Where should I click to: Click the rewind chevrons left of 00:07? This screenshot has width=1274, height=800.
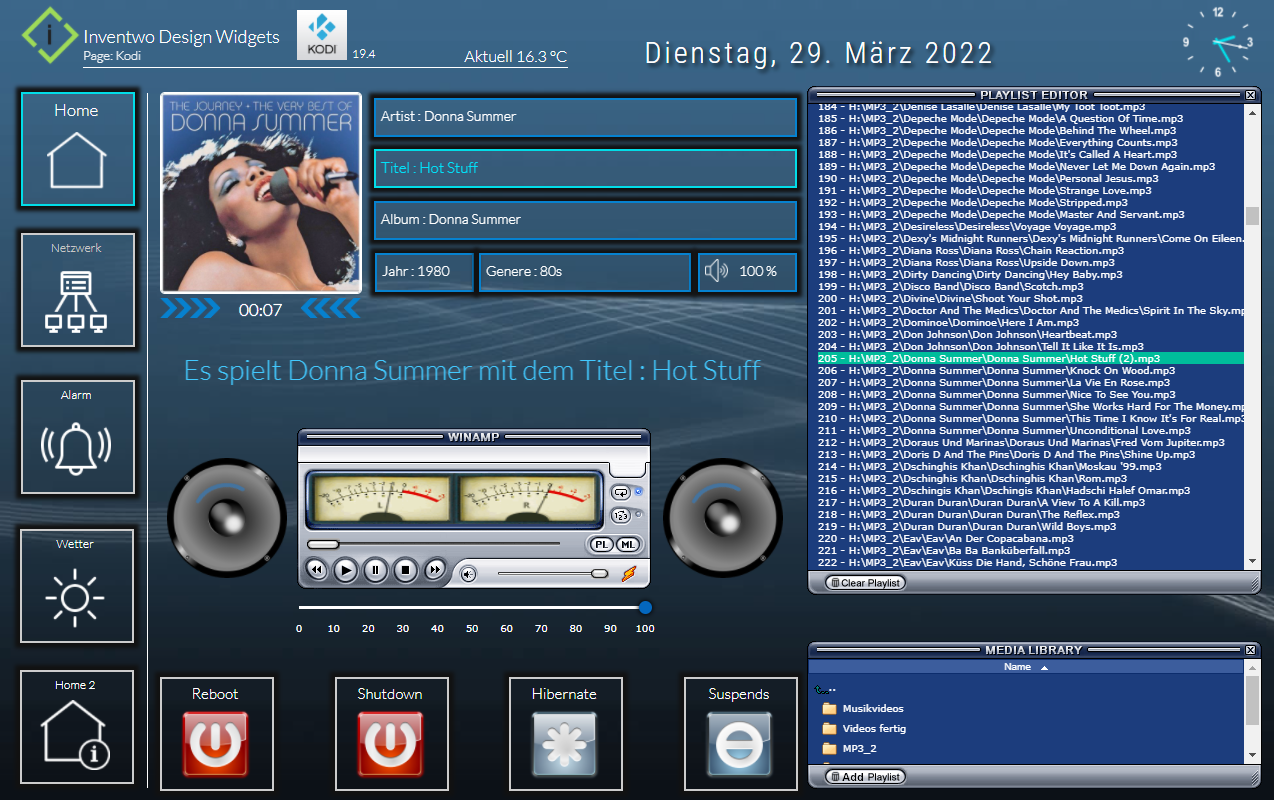(190, 310)
